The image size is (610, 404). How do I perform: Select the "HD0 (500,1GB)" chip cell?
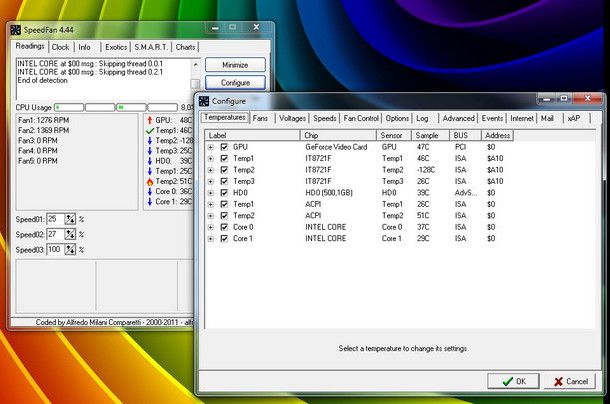pyautogui.click(x=329, y=193)
